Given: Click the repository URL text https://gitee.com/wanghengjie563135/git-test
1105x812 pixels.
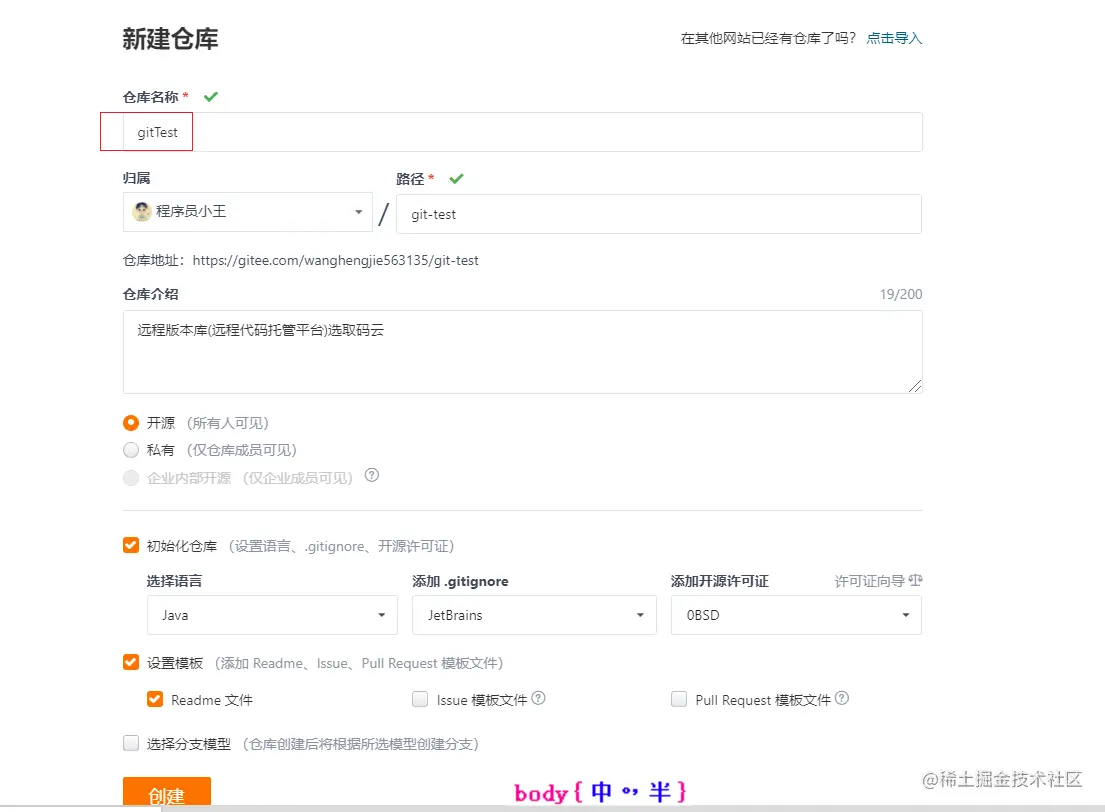Looking at the screenshot, I should point(335,260).
